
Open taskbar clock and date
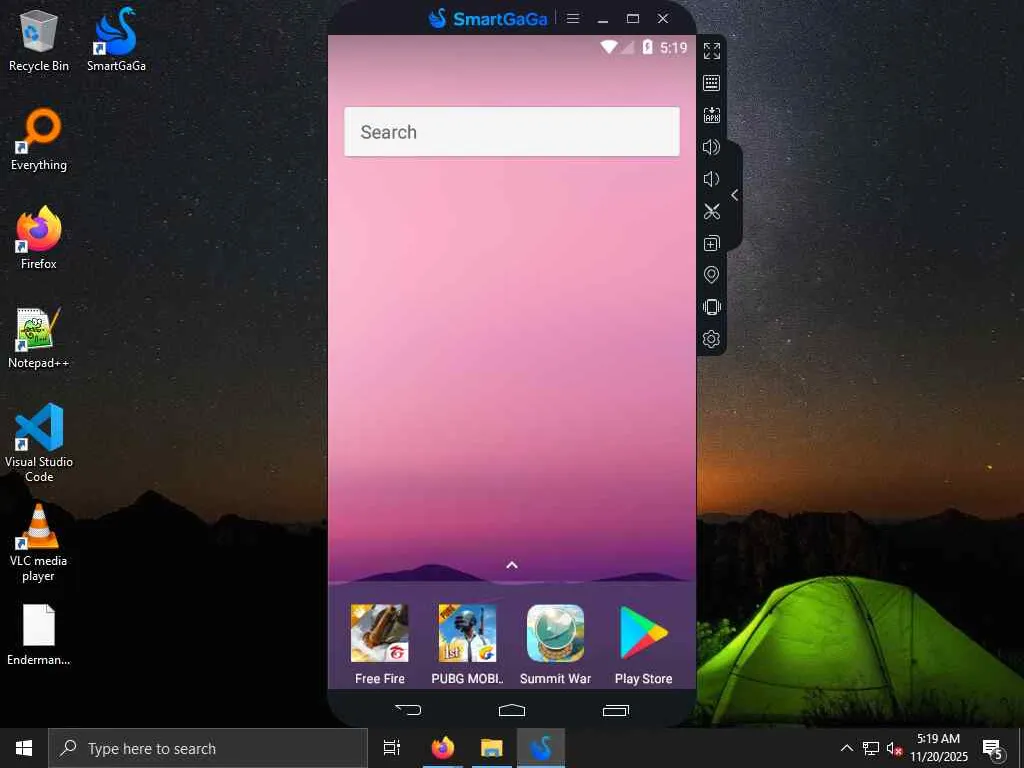tap(938, 748)
